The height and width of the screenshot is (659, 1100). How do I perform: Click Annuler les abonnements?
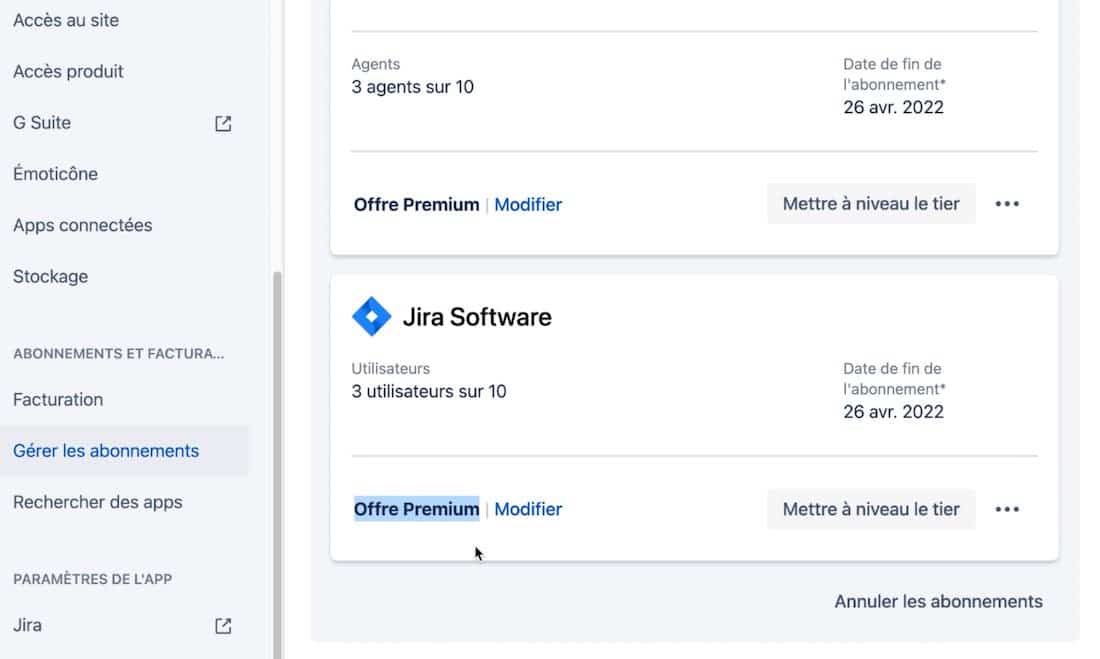pos(939,601)
